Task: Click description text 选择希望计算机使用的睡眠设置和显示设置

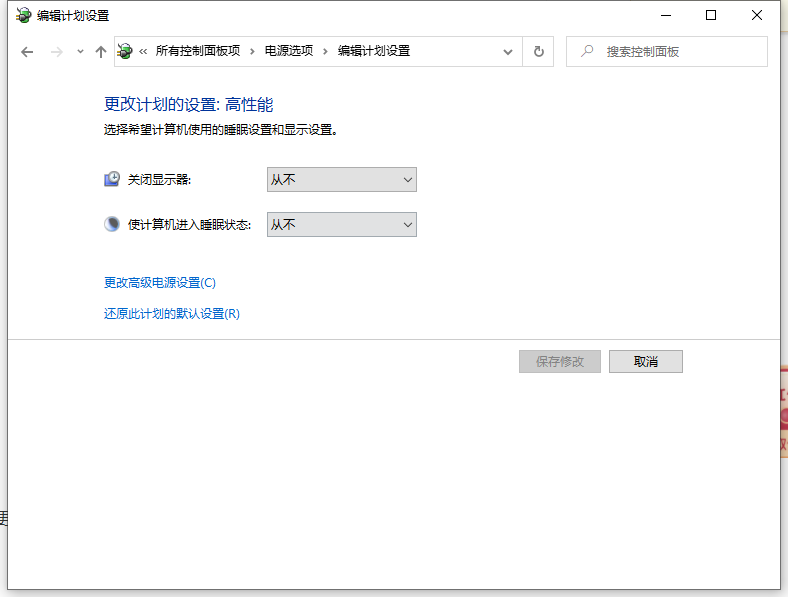Action: pyautogui.click(x=221, y=130)
